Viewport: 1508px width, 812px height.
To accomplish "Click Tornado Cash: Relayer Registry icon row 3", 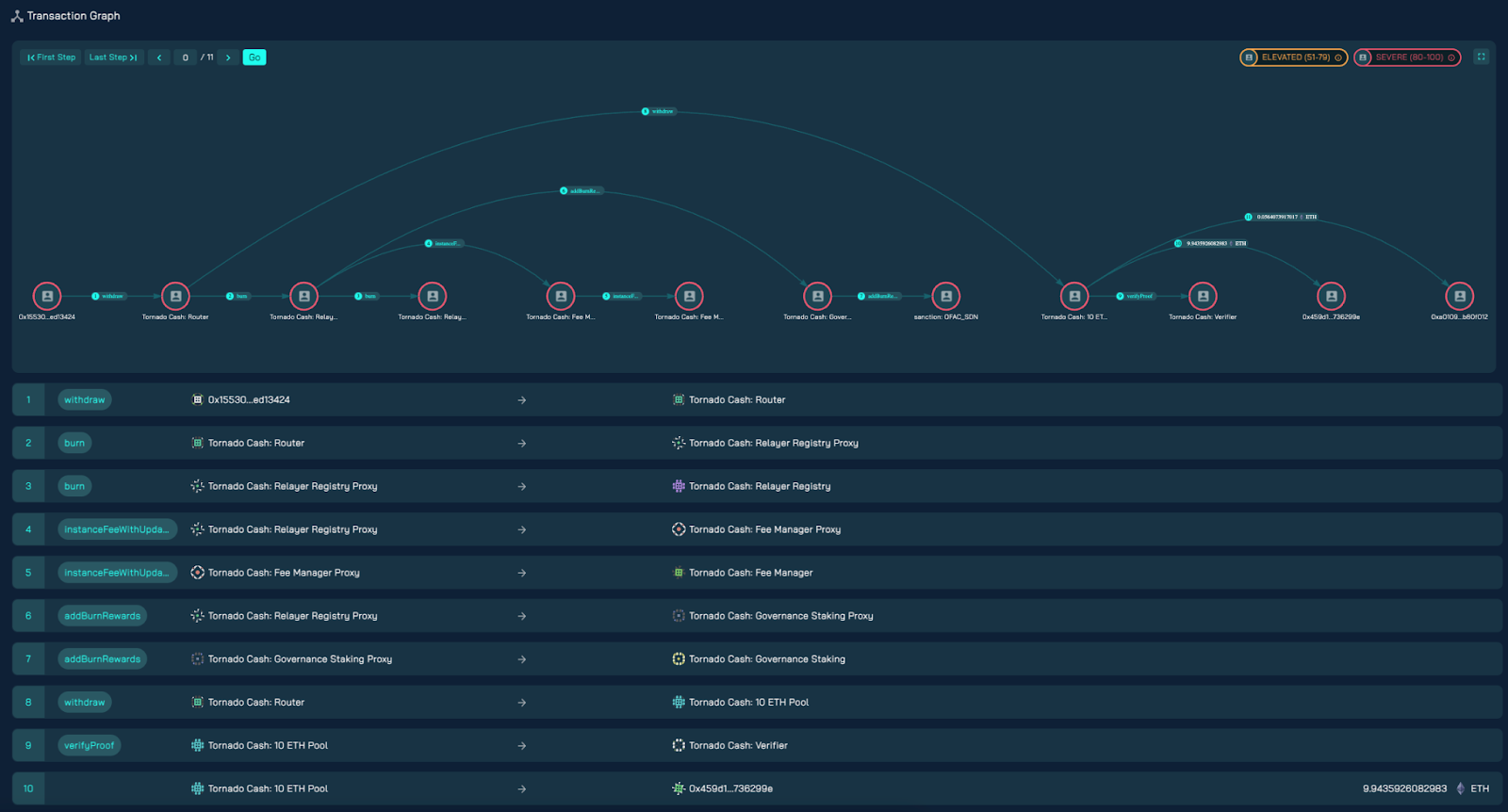I will 679,486.
